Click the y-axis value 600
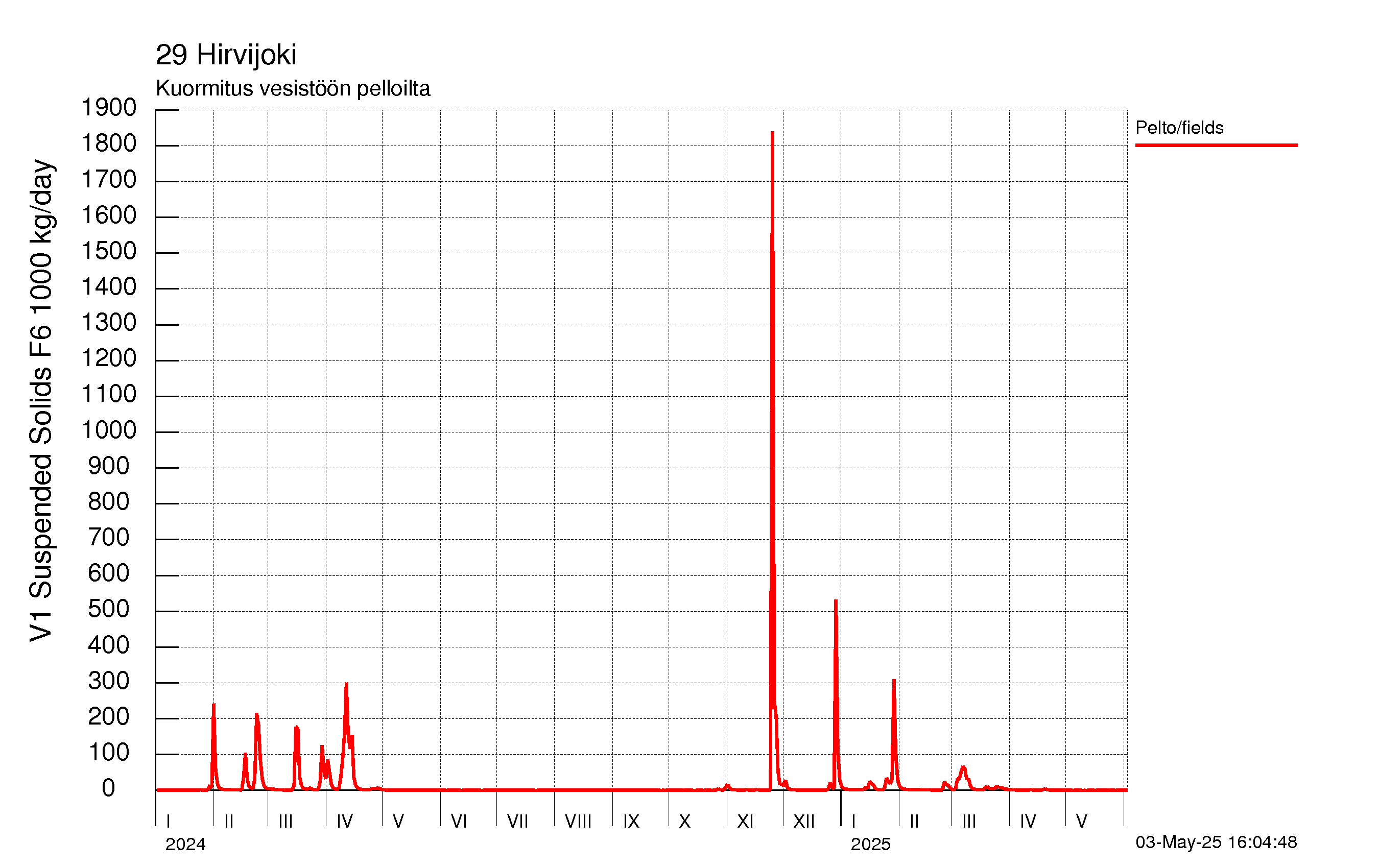Viewport: 1379px width, 868px height. pyautogui.click(x=109, y=573)
